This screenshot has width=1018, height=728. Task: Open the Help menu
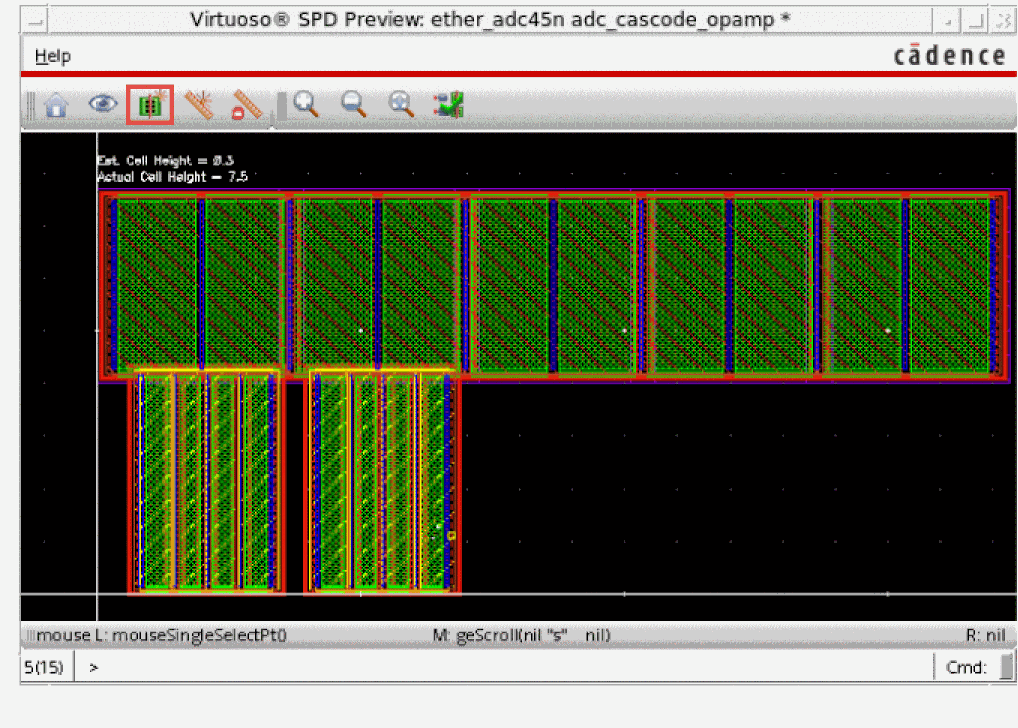[53, 56]
